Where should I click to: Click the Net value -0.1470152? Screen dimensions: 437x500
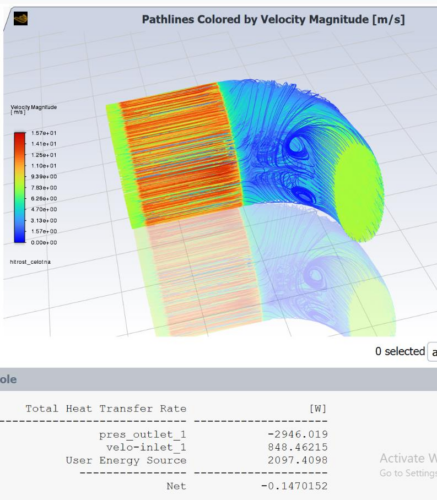click(294, 486)
